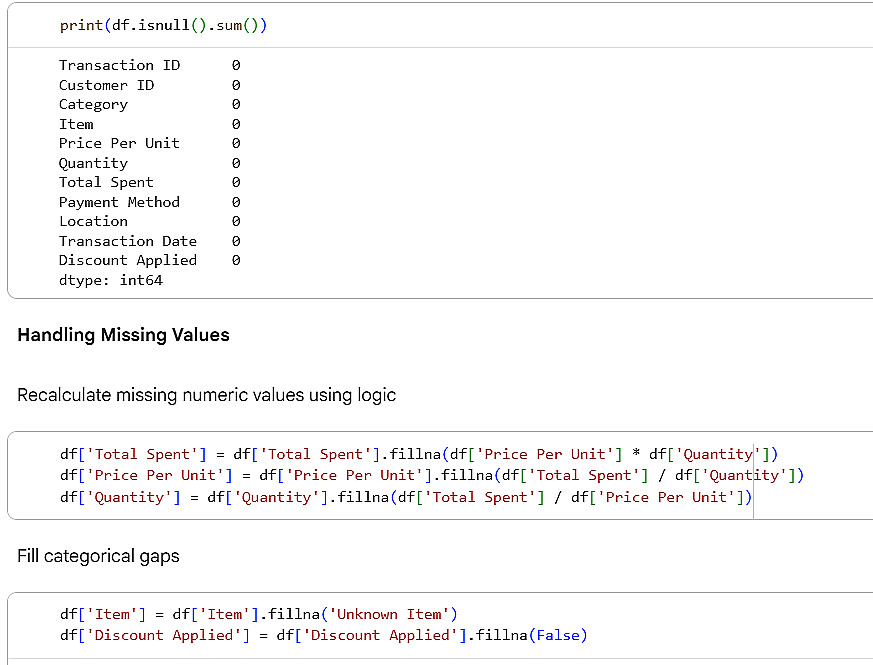Click the df['Item'] fillna code line
The image size is (873, 665).
(258, 614)
